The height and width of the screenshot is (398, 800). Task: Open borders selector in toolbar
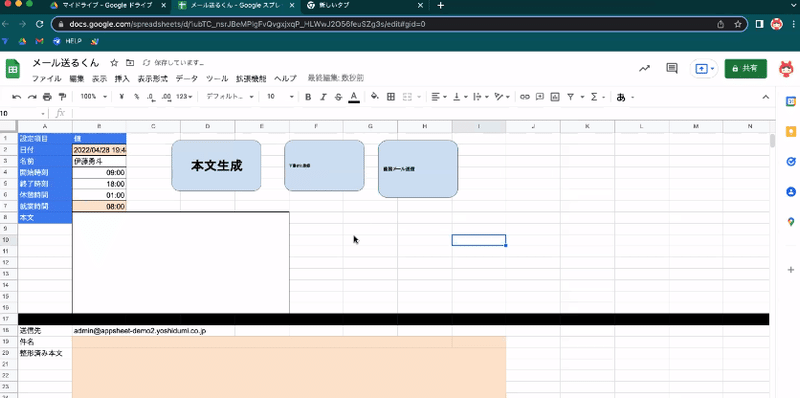(391, 97)
